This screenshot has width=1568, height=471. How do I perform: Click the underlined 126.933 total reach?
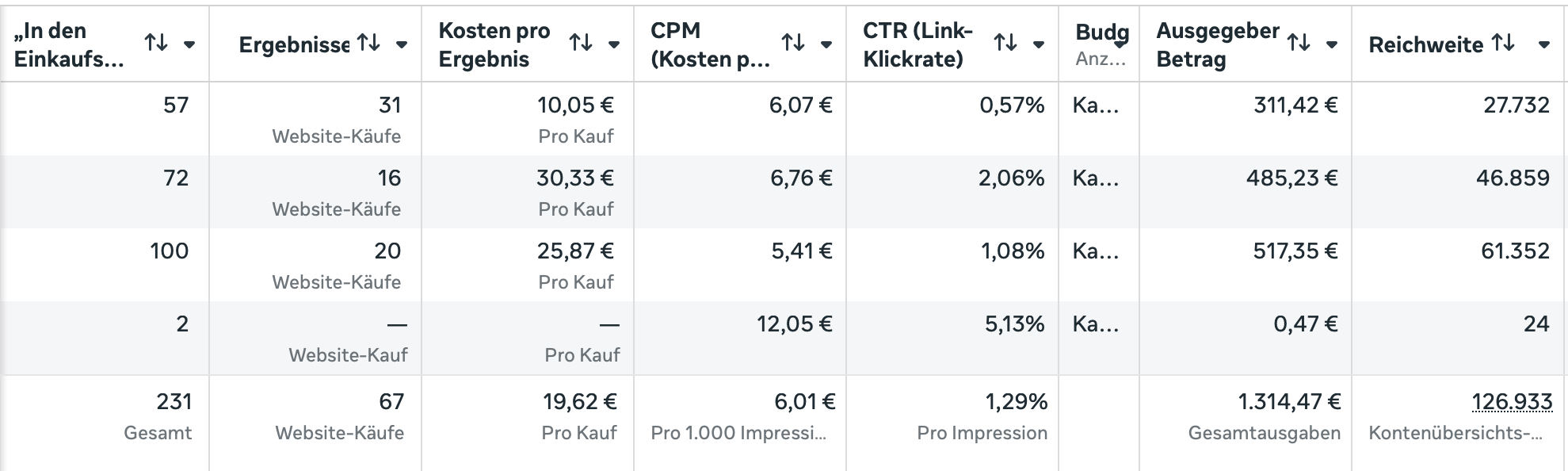(x=1512, y=402)
